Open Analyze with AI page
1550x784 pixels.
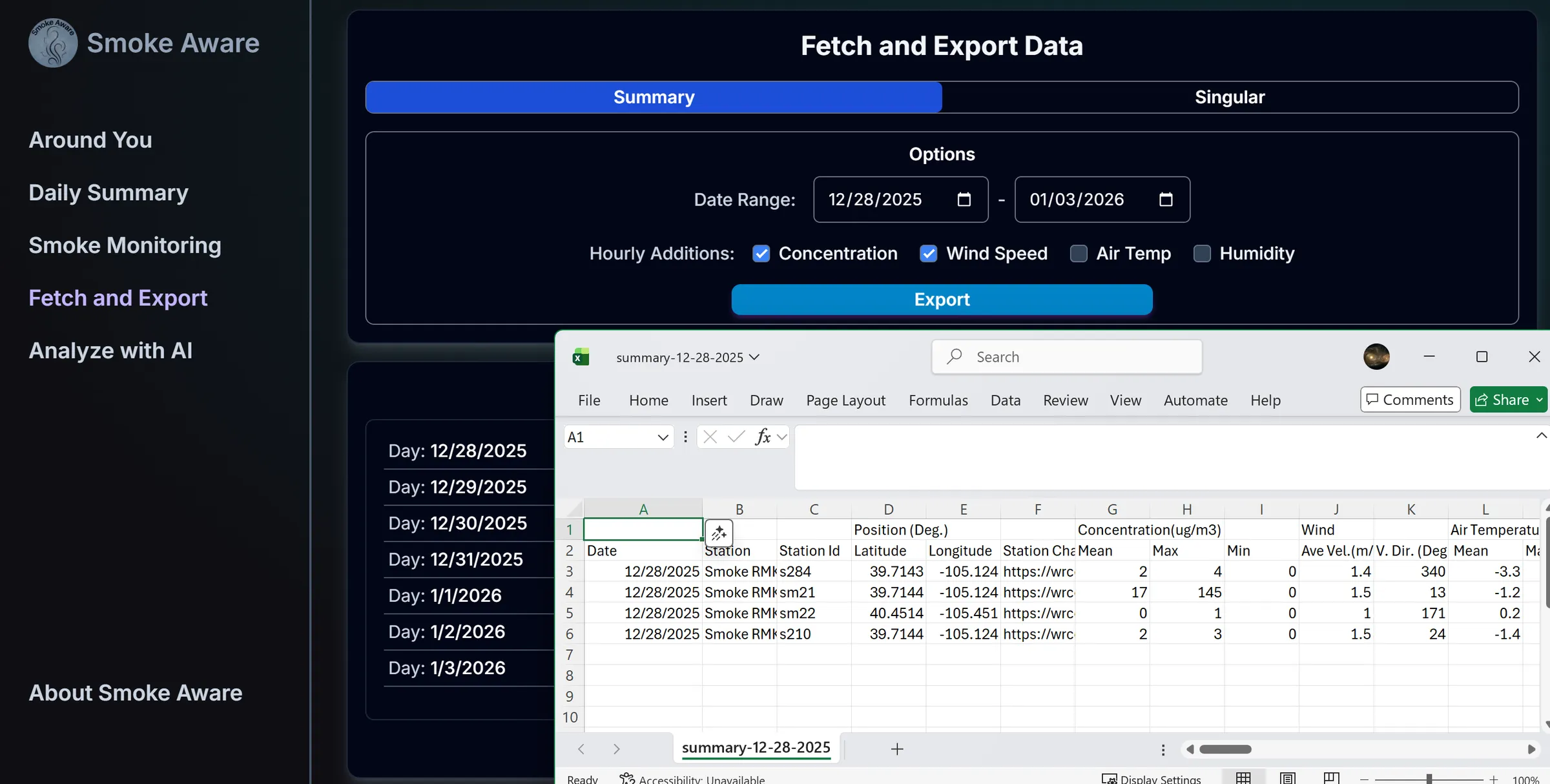coord(110,351)
